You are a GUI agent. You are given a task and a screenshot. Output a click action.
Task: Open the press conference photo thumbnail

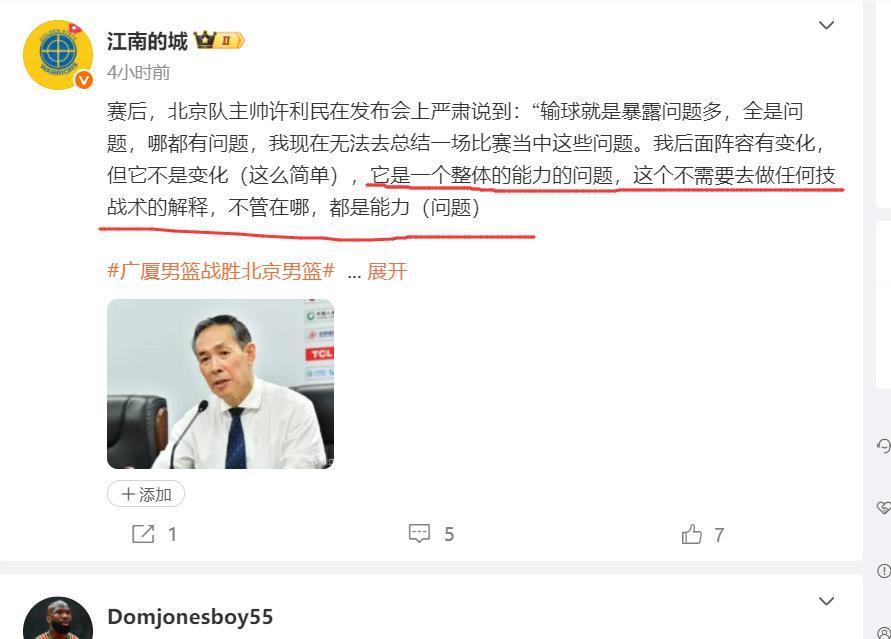point(220,384)
